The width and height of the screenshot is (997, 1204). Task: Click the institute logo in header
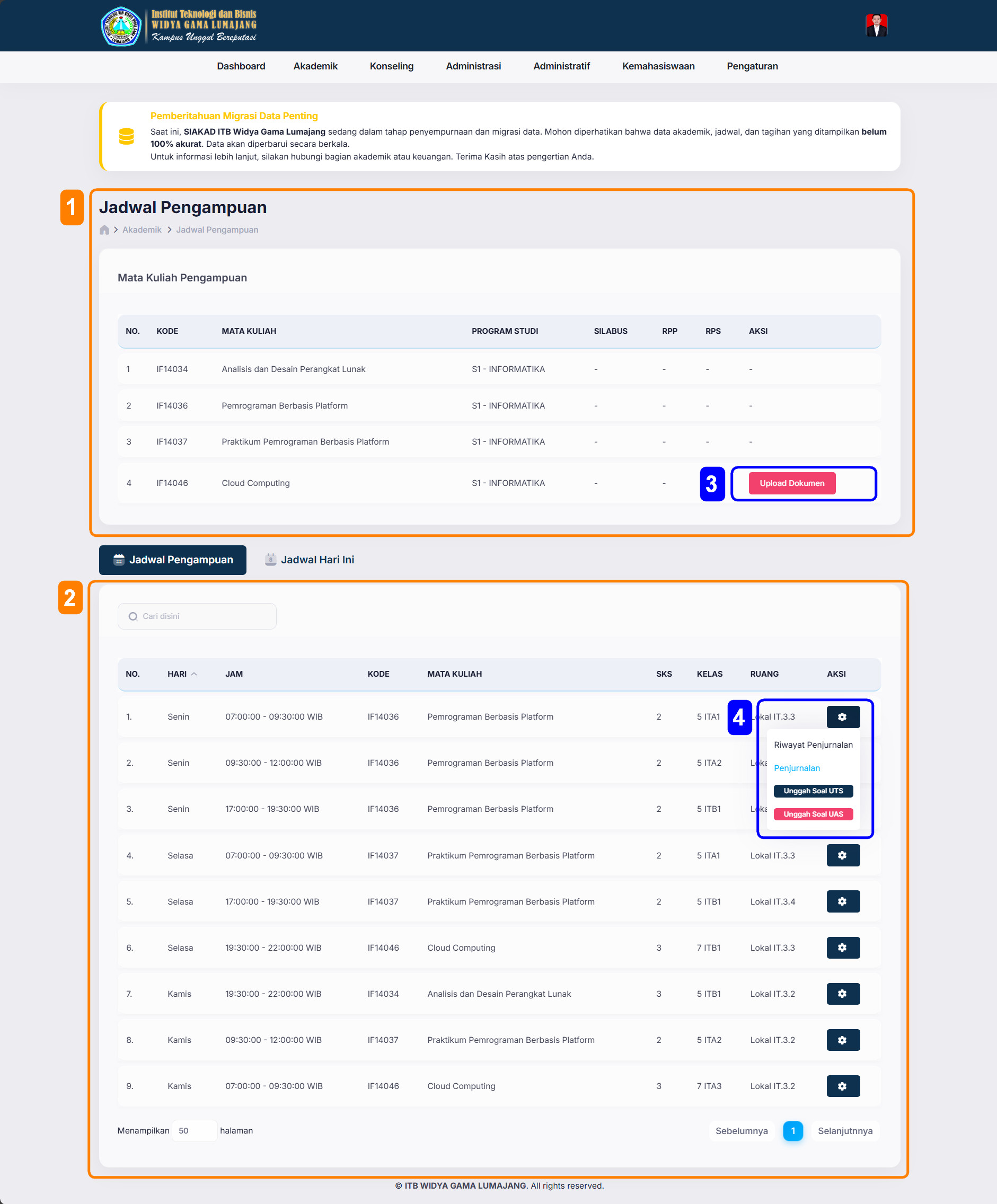[121, 26]
